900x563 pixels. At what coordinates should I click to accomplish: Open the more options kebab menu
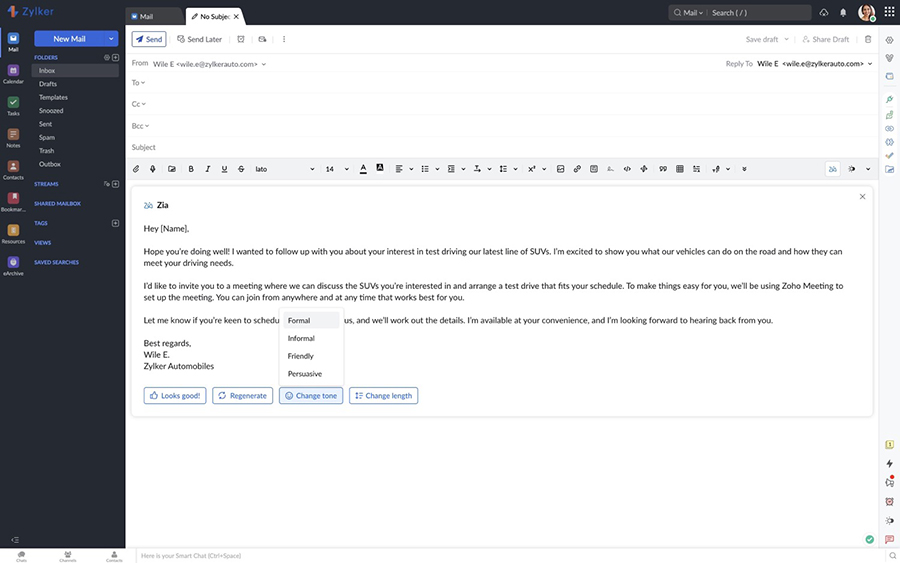284,39
